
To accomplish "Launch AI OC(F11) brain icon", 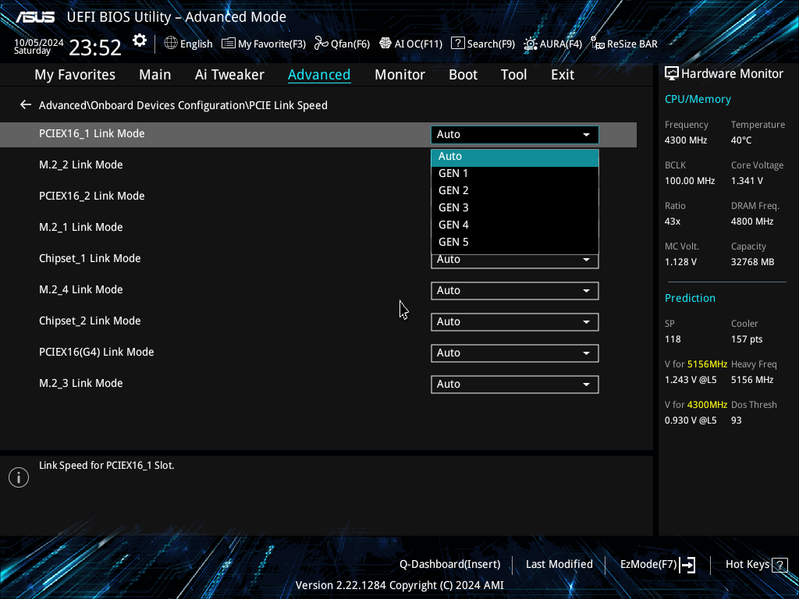I will 385,43.
